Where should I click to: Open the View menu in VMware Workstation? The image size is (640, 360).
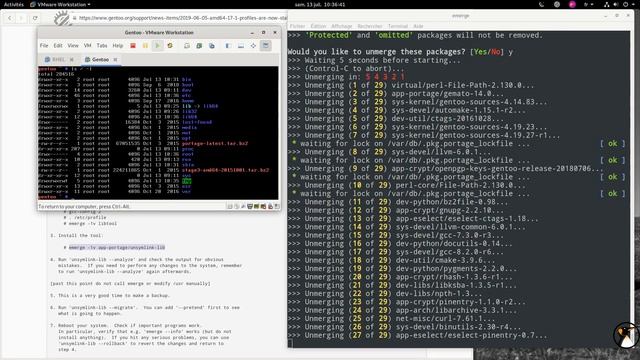pyautogui.click(x=73, y=46)
